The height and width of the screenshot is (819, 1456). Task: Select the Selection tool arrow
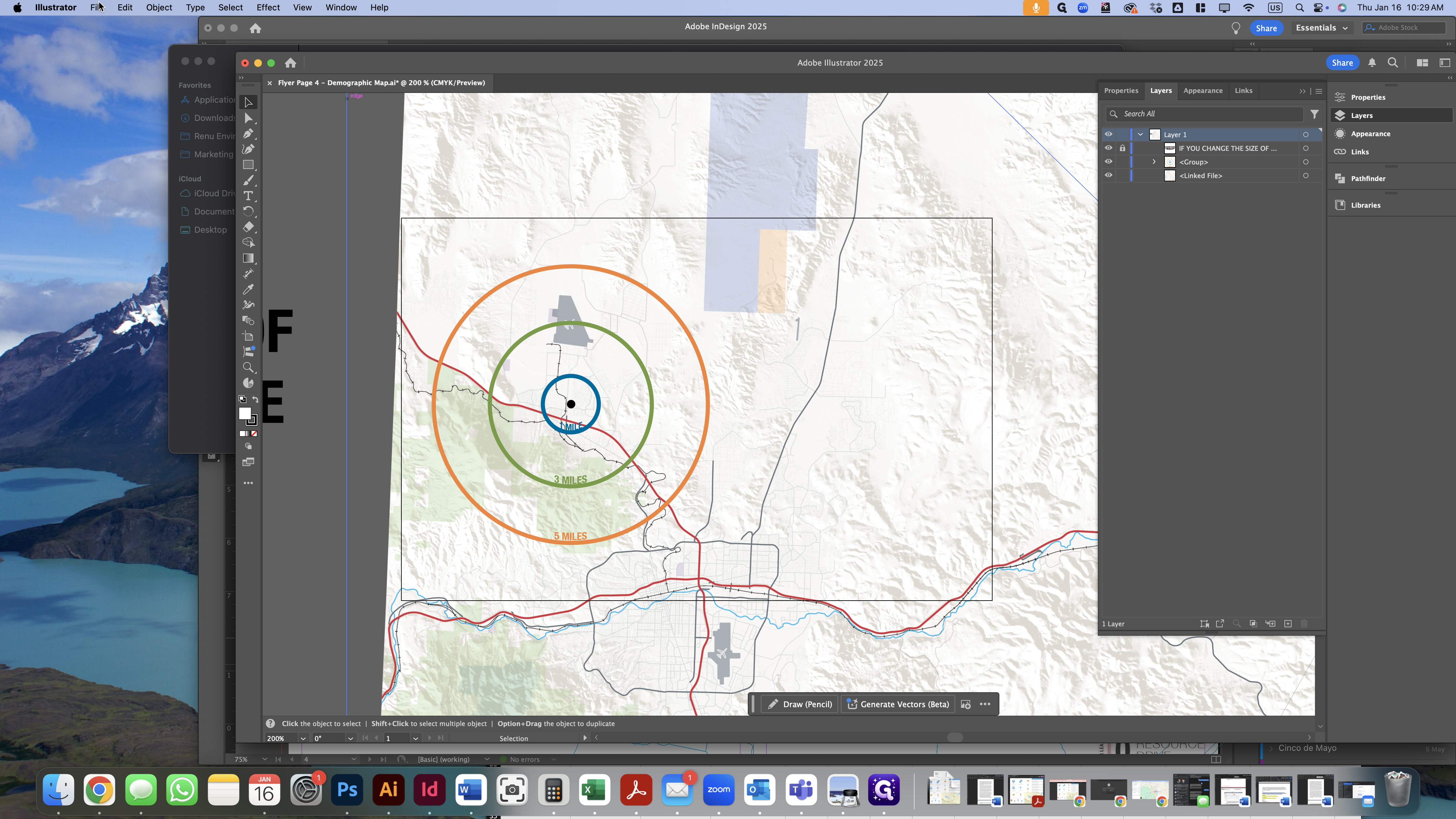pyautogui.click(x=248, y=102)
